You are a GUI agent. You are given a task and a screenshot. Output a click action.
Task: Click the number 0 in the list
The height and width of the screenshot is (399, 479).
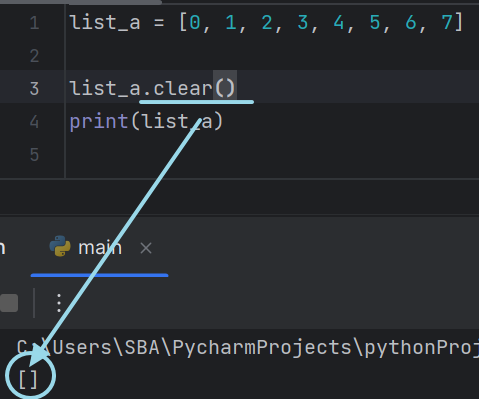coord(195,23)
